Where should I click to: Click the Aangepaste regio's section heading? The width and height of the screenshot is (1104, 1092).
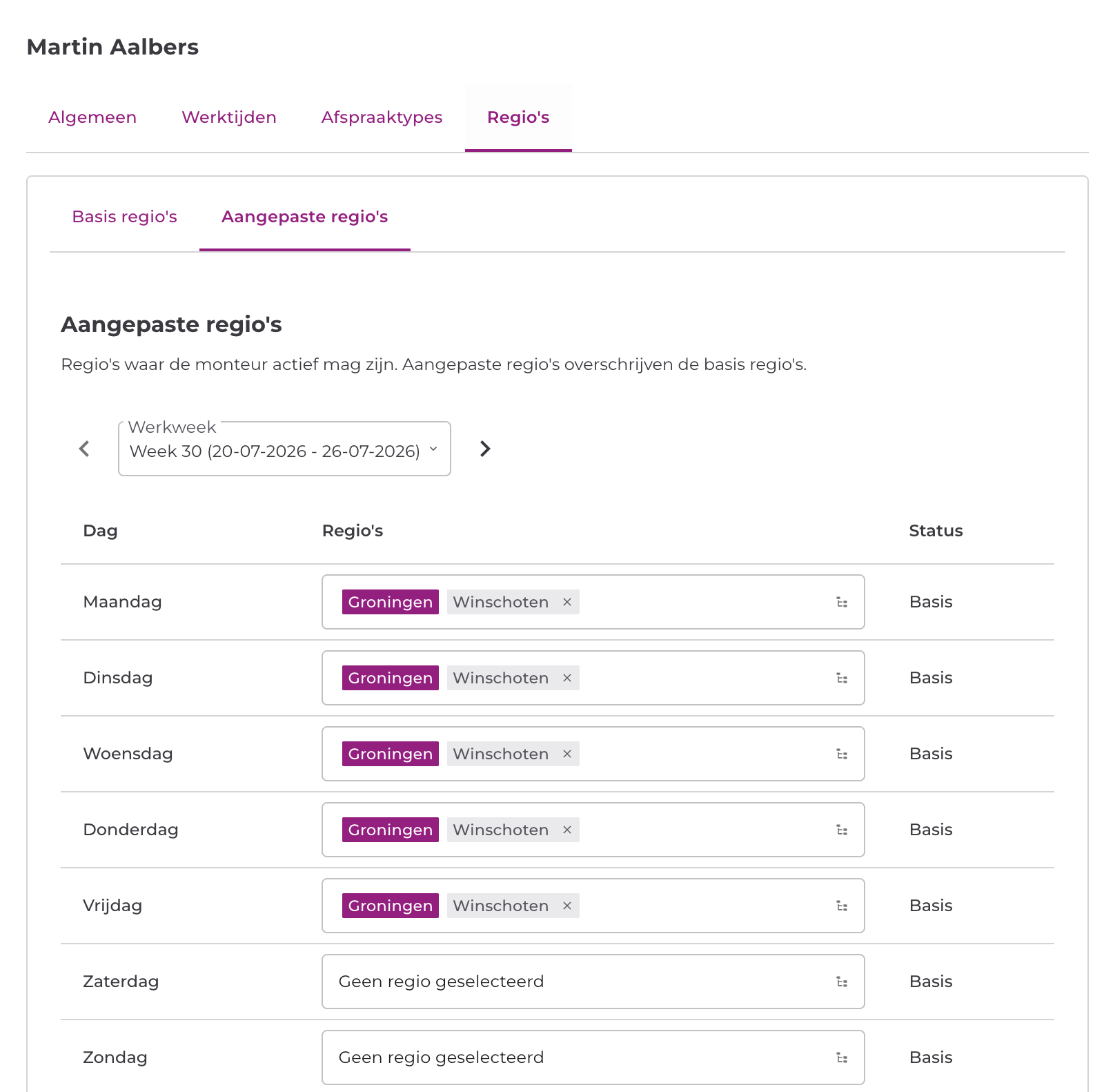pyautogui.click(x=171, y=325)
